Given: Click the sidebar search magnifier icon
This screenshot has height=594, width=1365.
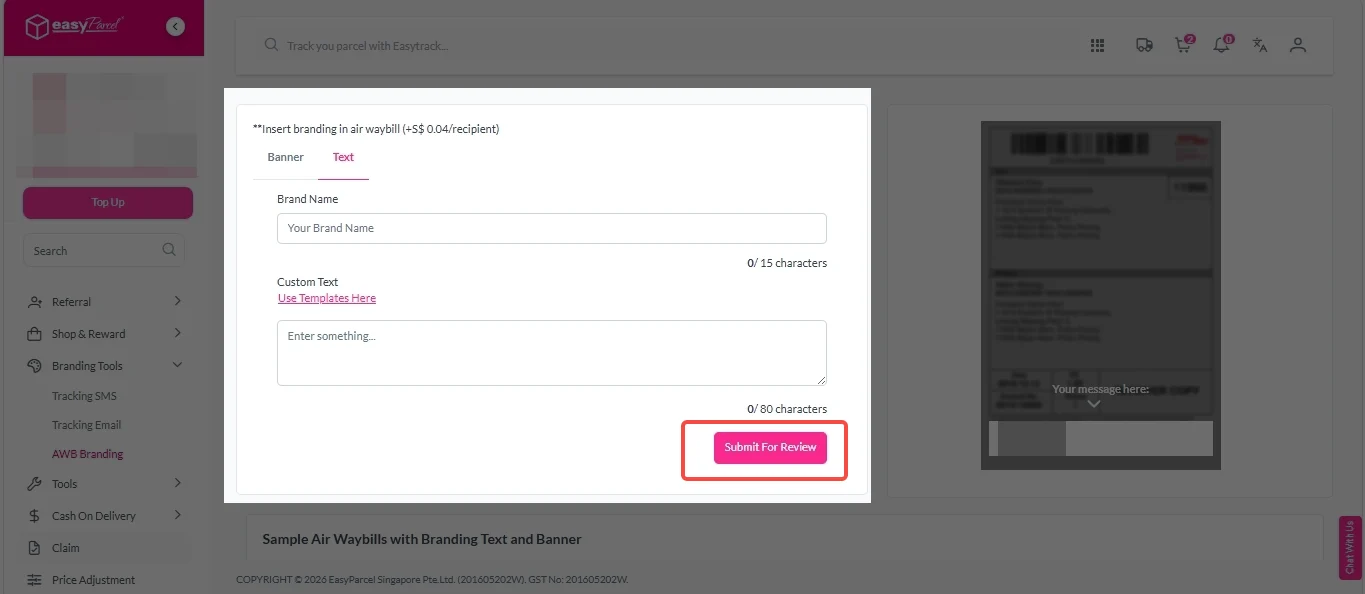Looking at the screenshot, I should point(168,250).
